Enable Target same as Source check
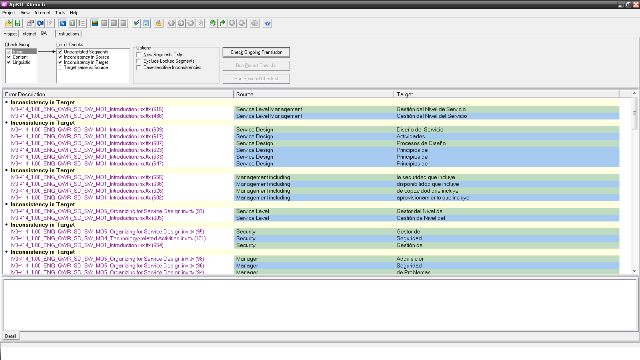This screenshot has width=640, height=360. tap(60, 68)
